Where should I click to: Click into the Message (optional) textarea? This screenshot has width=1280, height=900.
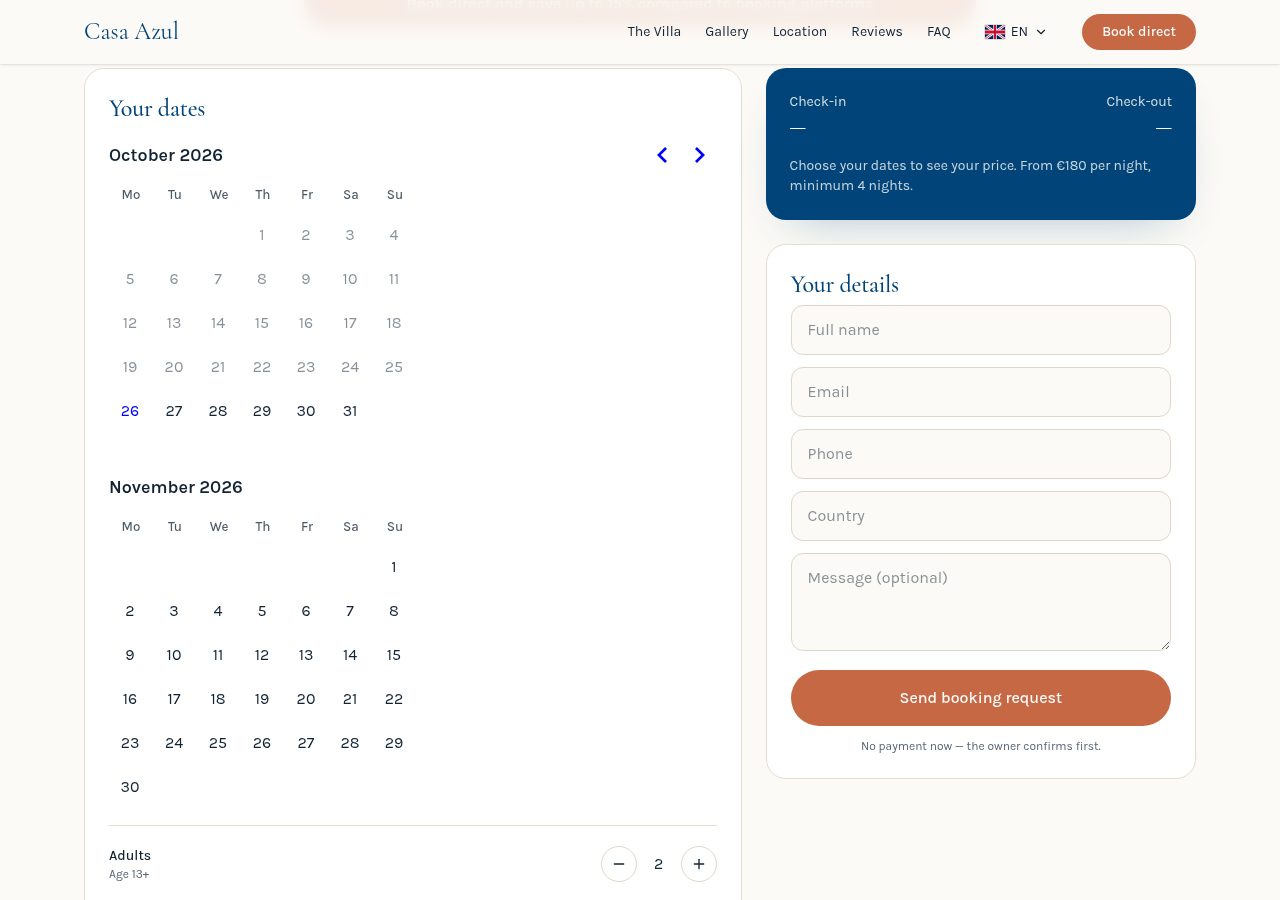pos(981,602)
